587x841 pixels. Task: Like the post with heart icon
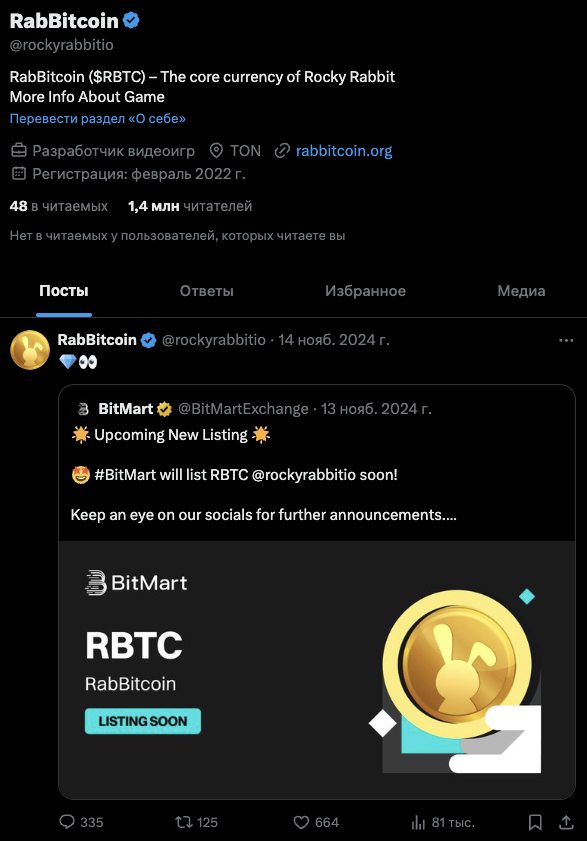click(x=302, y=822)
